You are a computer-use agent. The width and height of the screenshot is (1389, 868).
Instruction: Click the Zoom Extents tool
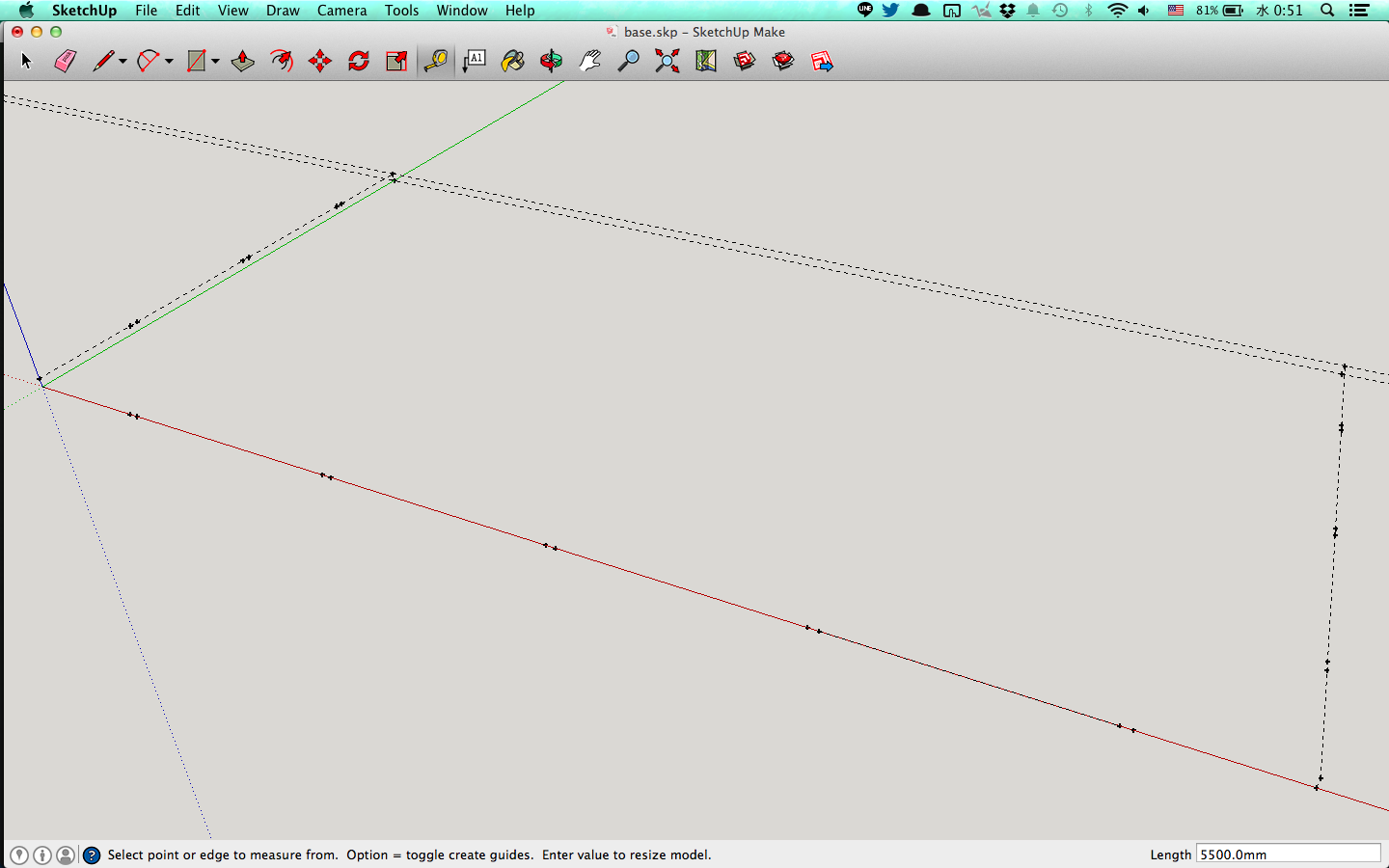click(667, 62)
